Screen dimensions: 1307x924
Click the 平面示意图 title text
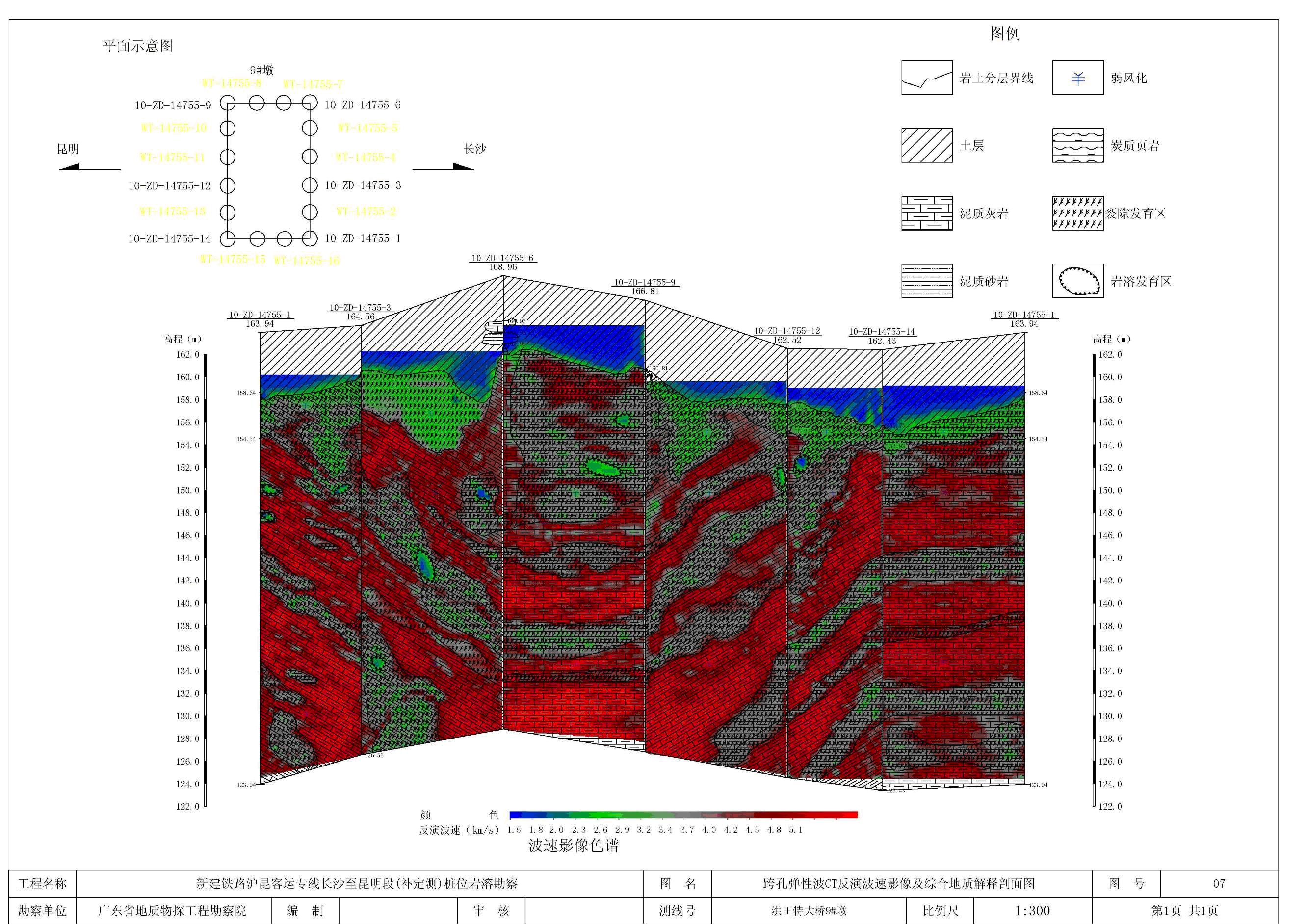coord(137,46)
